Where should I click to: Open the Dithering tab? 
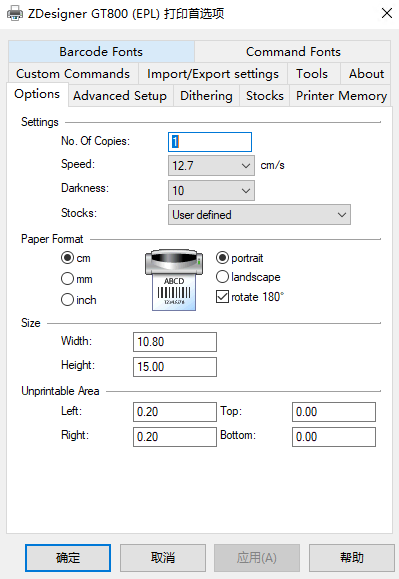point(206,96)
